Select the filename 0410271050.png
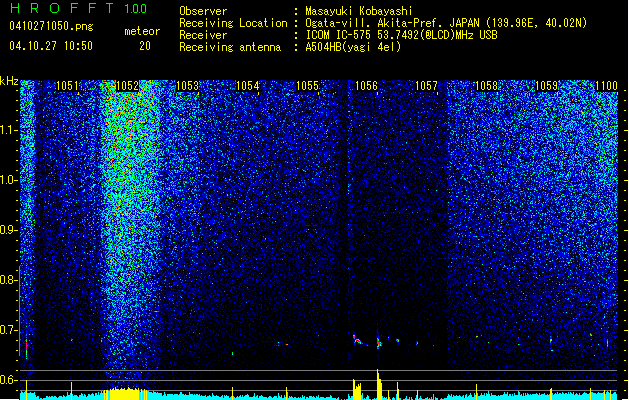This screenshot has height=400, width=629. pyautogui.click(x=51, y=26)
